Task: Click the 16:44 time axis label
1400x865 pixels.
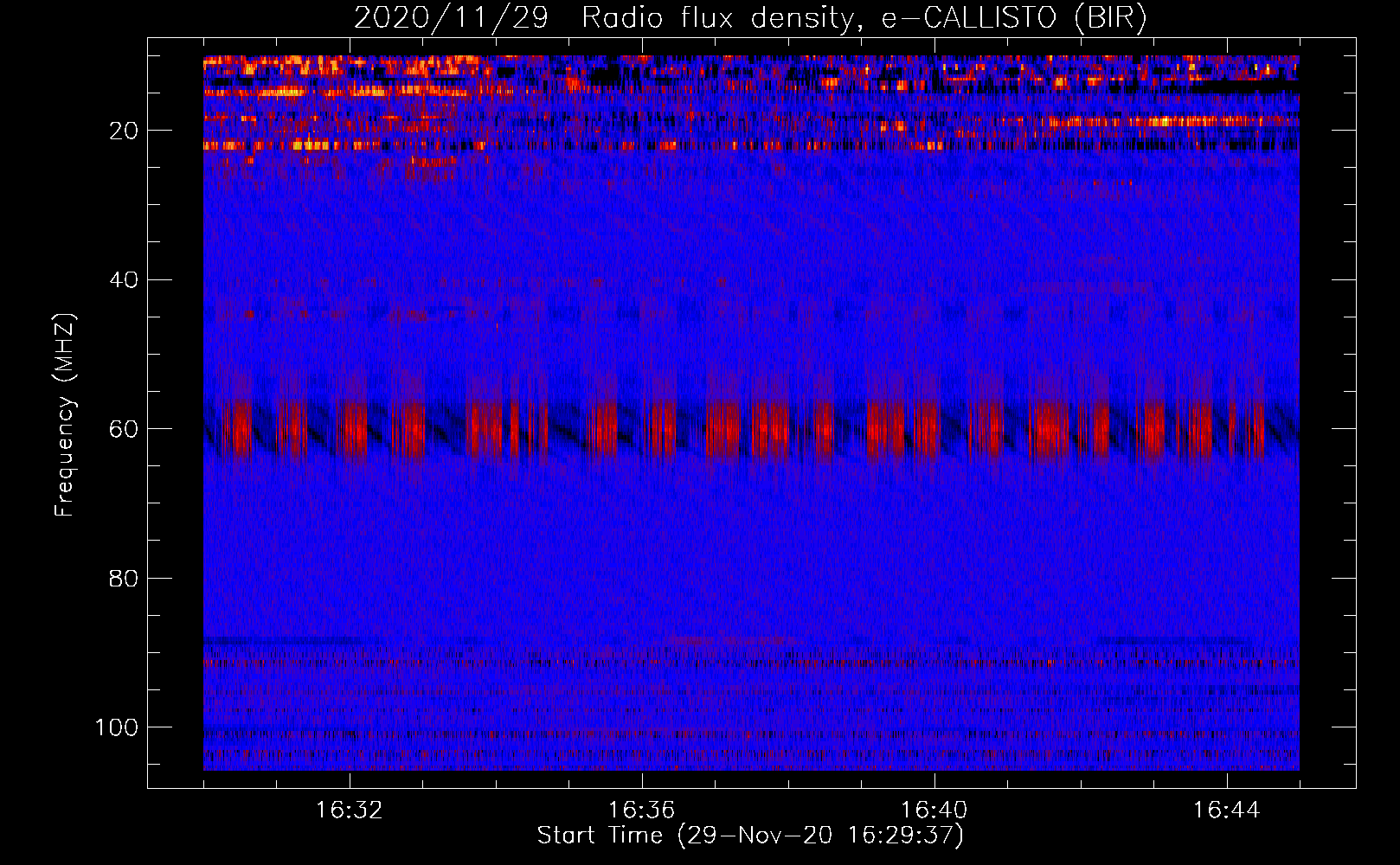Action: [x=1227, y=811]
